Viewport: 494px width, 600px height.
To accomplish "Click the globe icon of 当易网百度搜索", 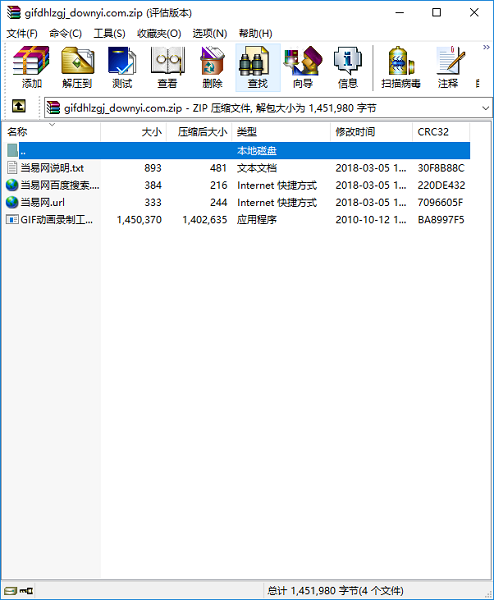I will click(x=12, y=185).
